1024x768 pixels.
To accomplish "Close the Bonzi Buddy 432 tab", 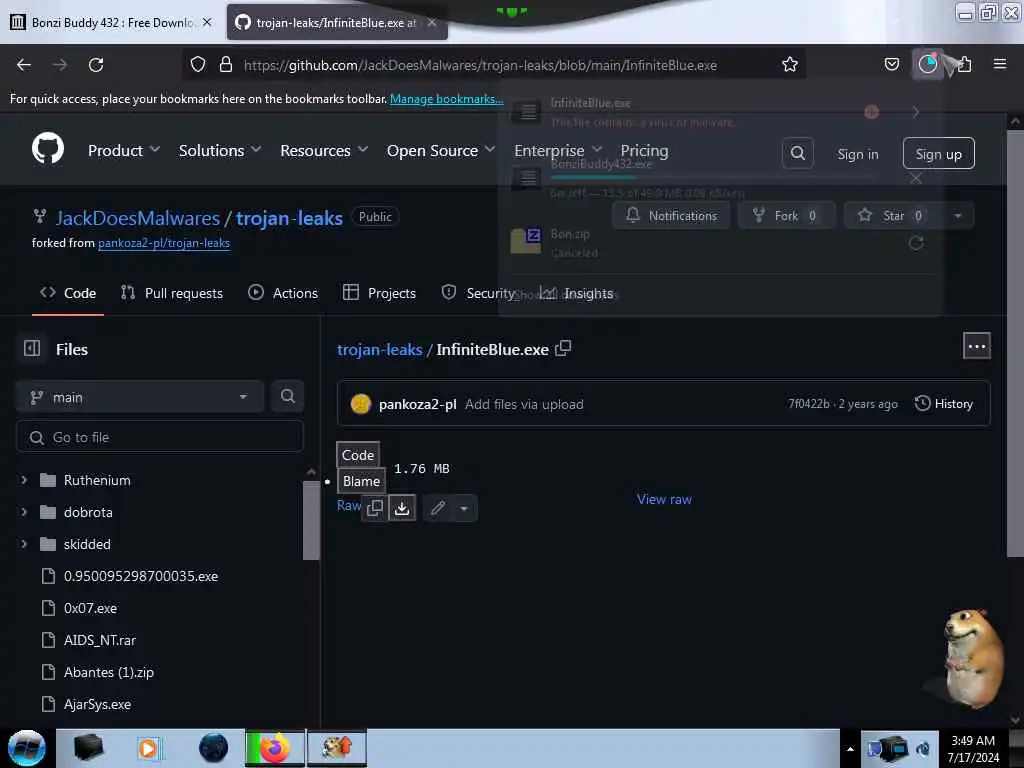I will pos(207,22).
